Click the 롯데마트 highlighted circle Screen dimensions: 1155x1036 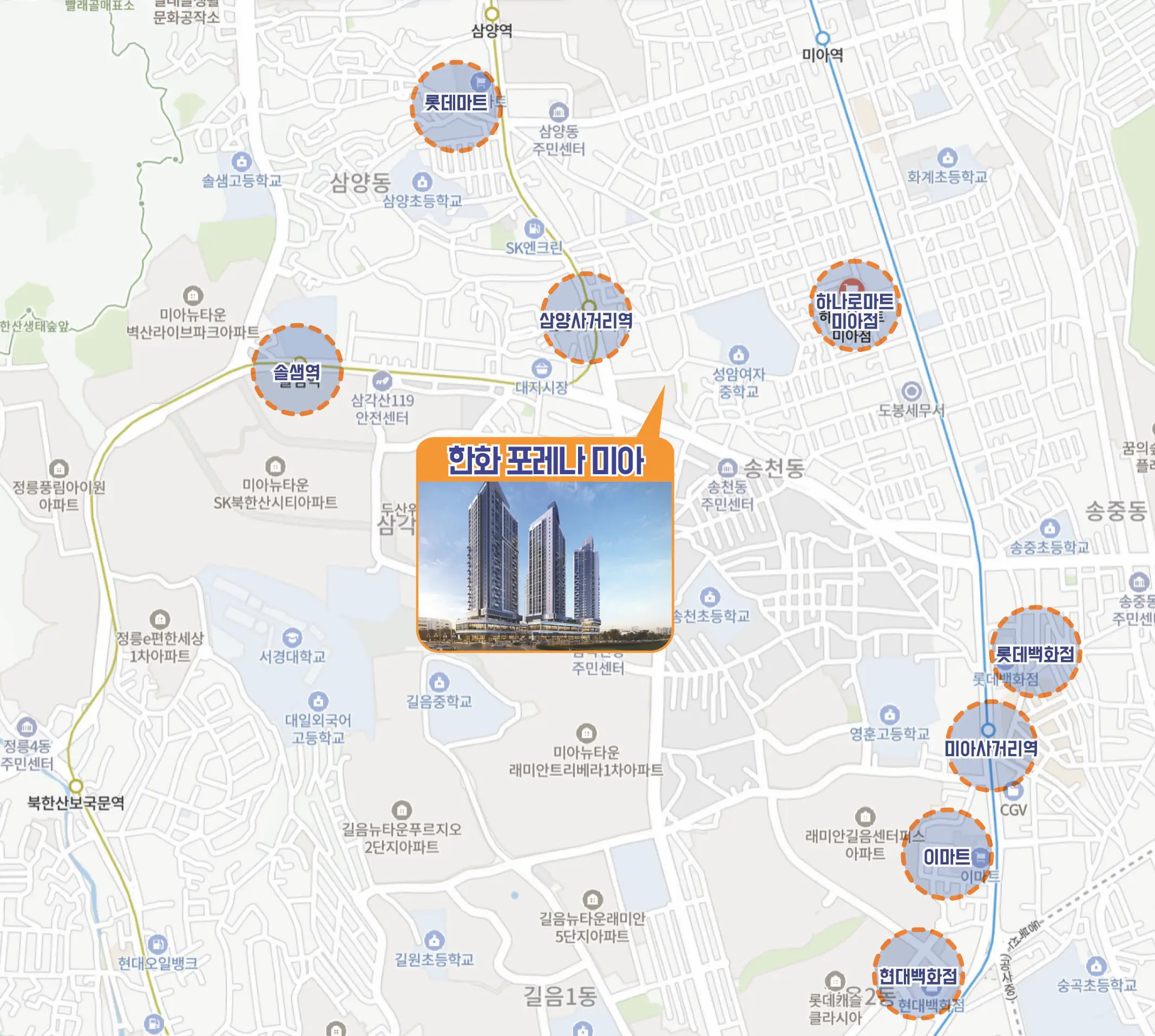(x=456, y=107)
